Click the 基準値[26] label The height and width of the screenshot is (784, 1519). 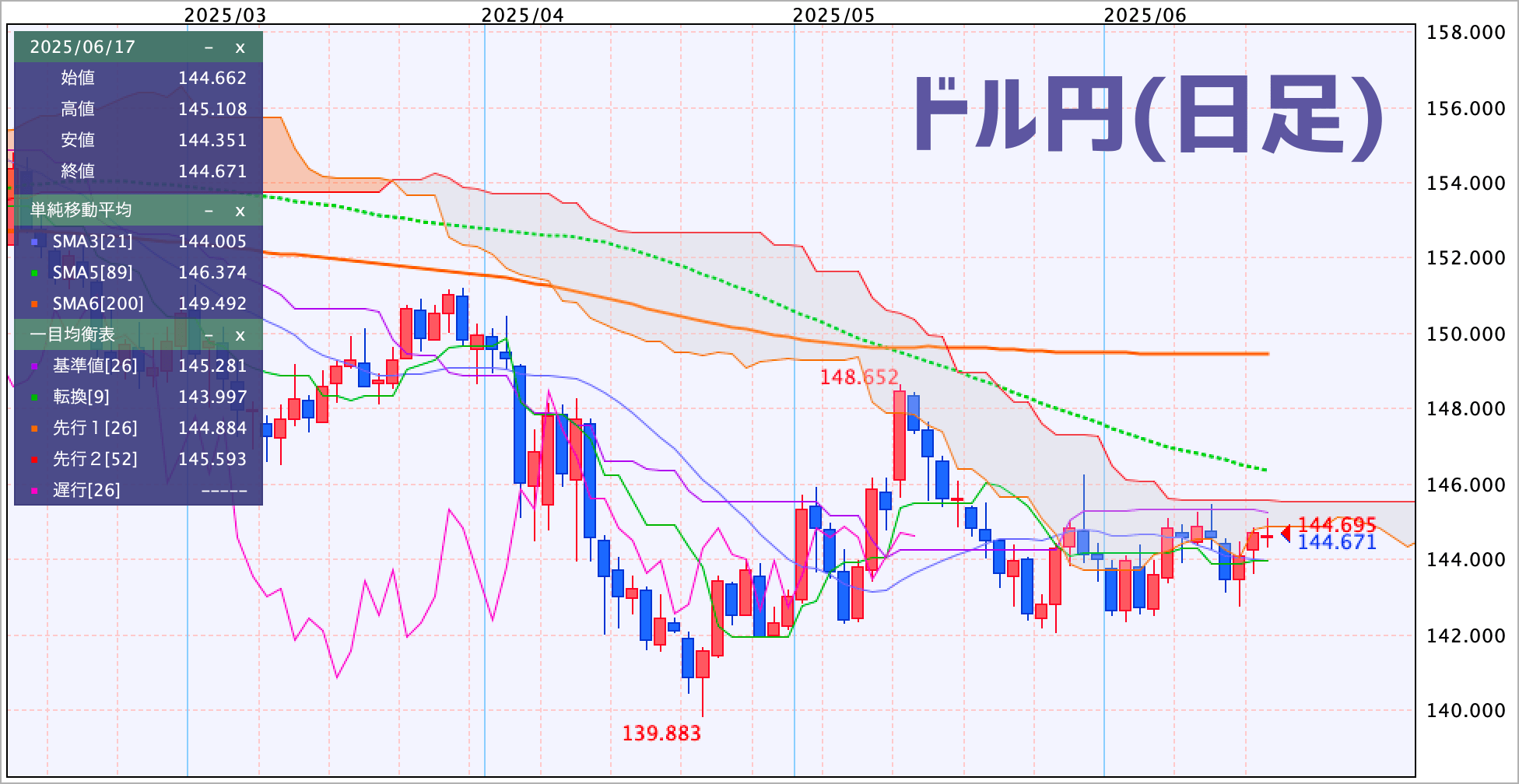tap(95, 366)
